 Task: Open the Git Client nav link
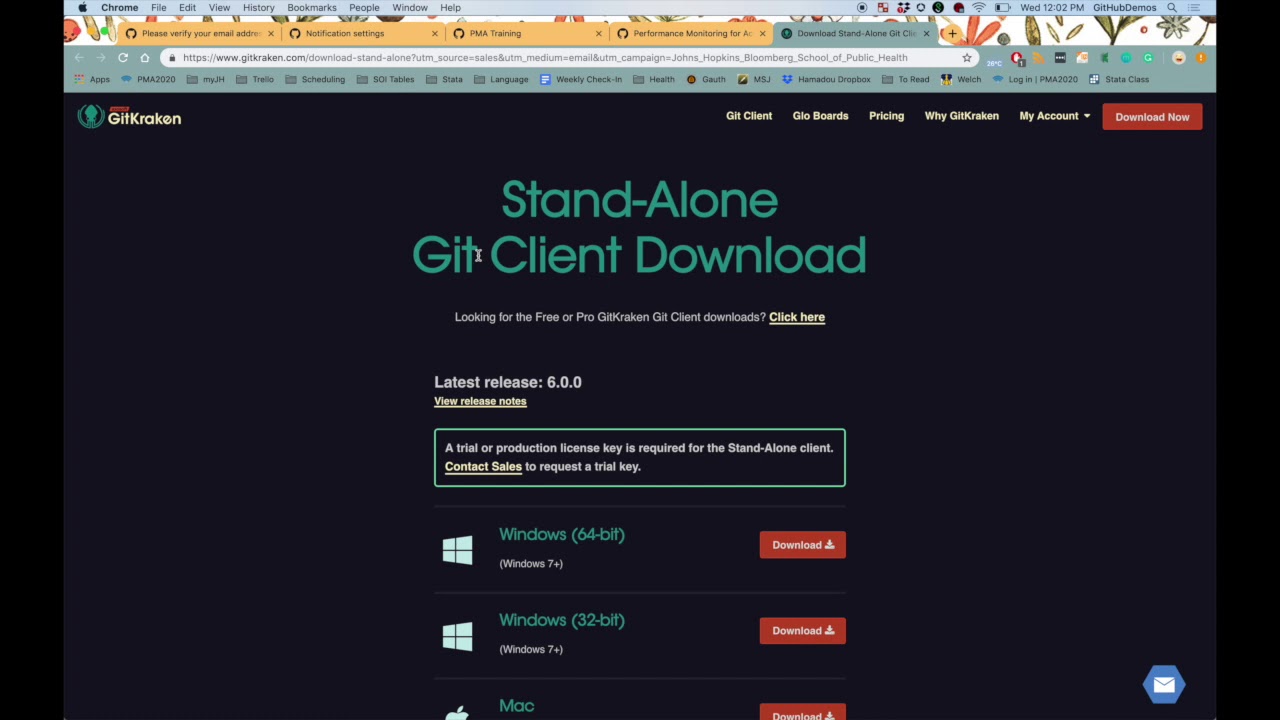[x=749, y=116]
